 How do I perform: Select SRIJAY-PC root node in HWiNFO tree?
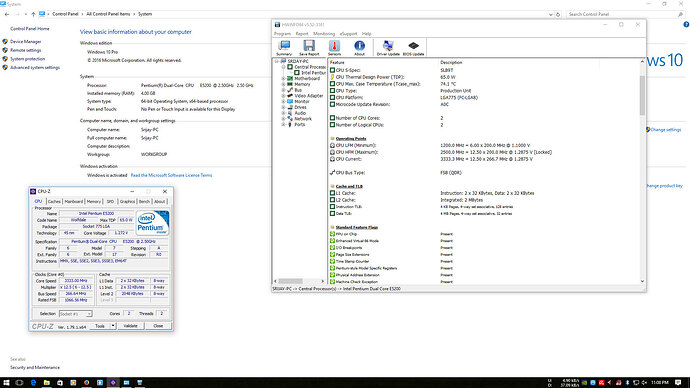298,61
